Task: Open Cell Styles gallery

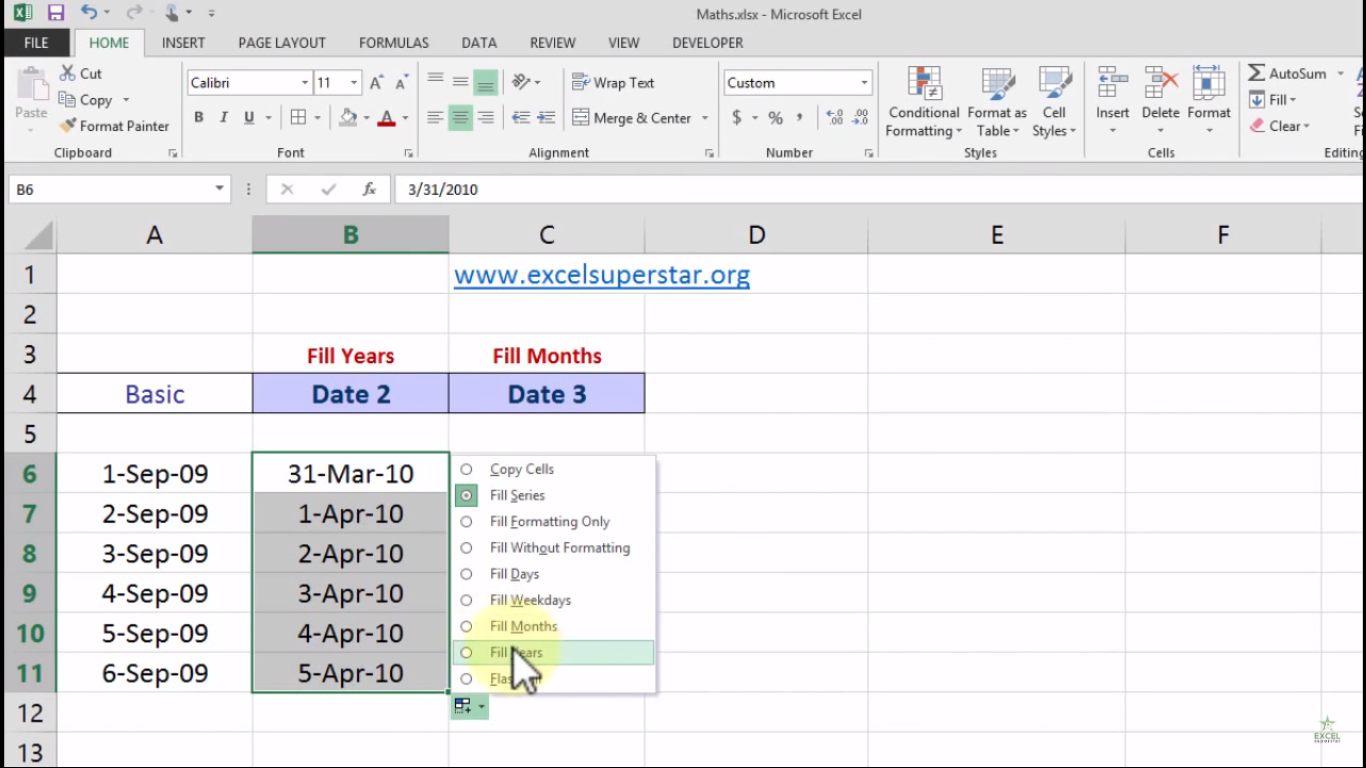Action: (1054, 103)
